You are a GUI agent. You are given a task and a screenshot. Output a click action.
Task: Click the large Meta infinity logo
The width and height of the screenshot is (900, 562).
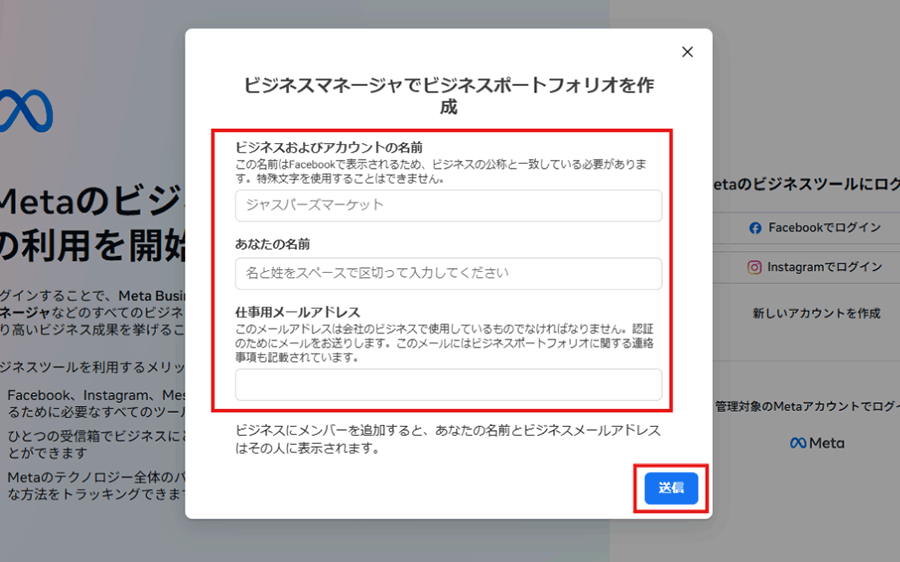(x=26, y=111)
